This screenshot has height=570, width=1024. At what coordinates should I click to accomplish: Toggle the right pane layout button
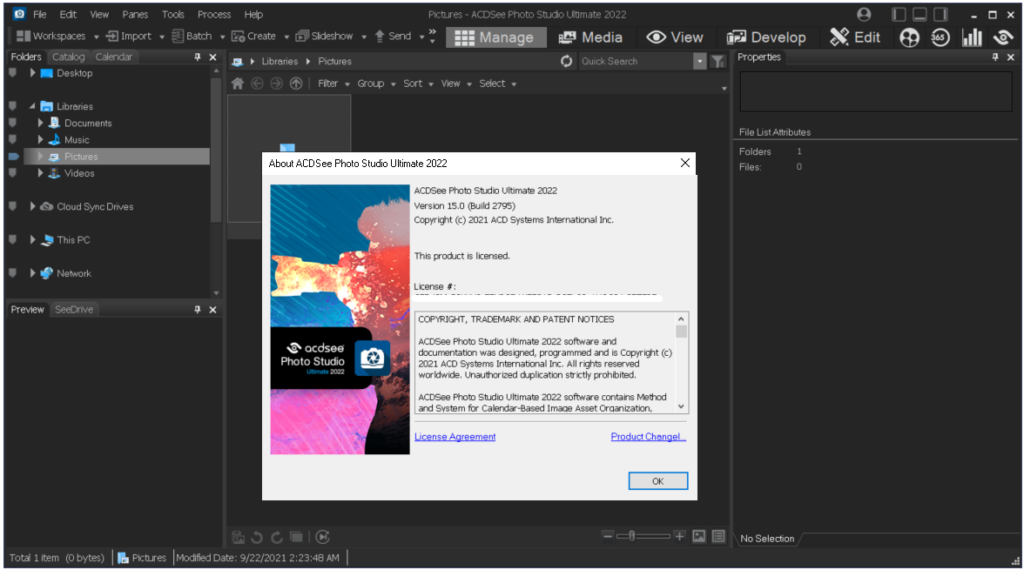tap(940, 15)
